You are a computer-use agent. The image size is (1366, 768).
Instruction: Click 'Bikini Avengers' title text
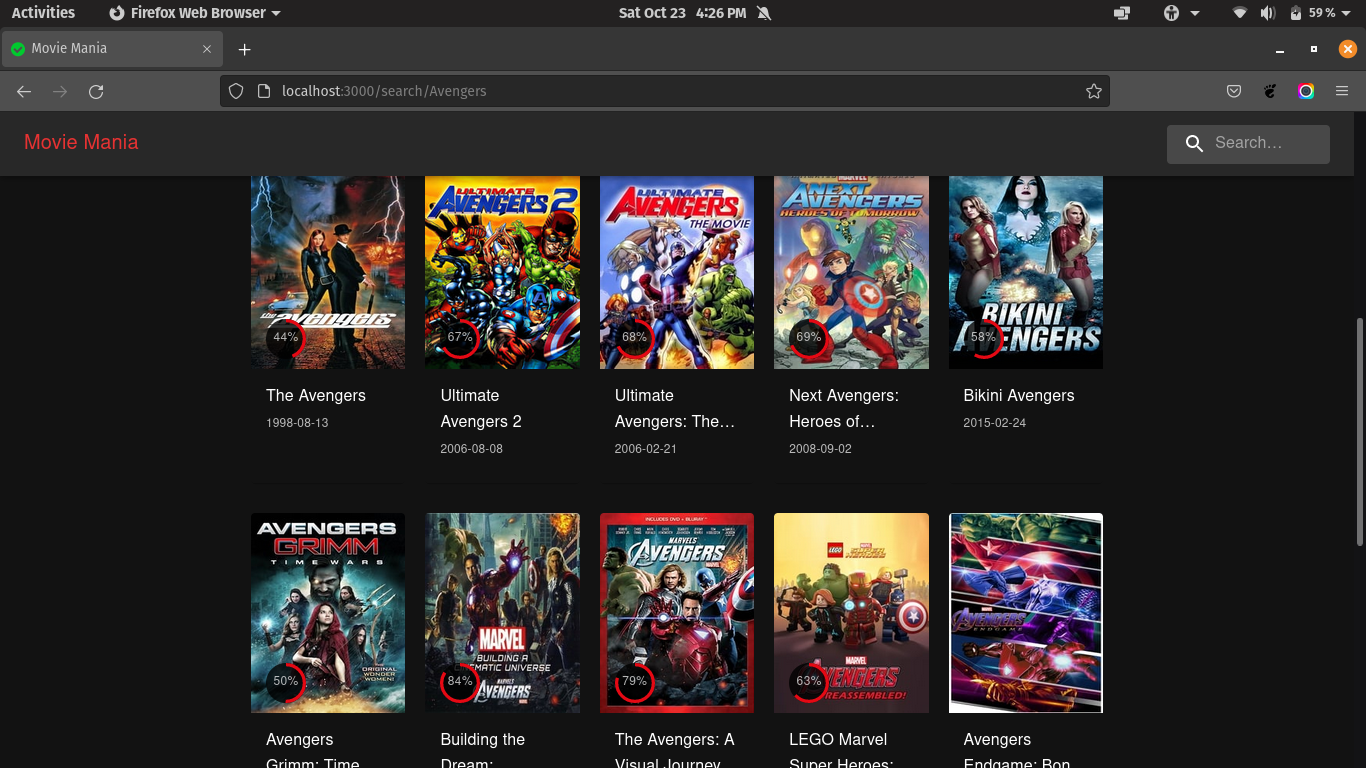point(1019,396)
